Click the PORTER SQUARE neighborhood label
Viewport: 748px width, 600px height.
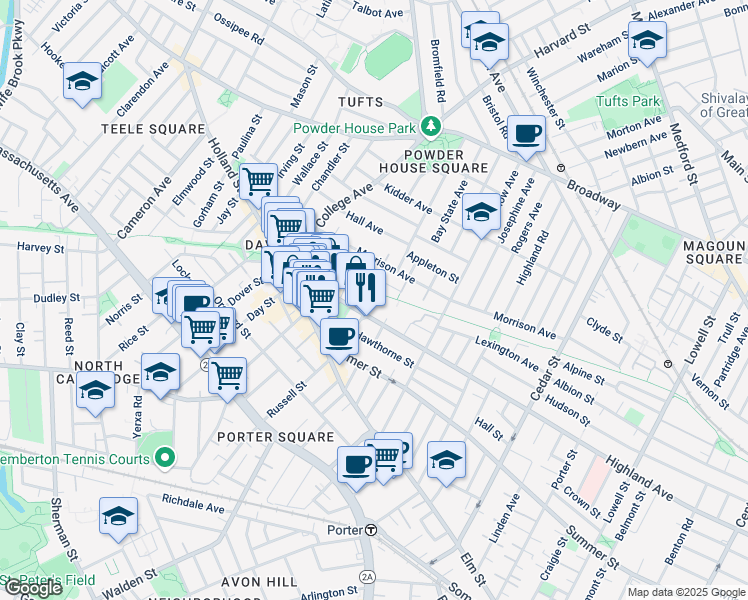pyautogui.click(x=276, y=437)
